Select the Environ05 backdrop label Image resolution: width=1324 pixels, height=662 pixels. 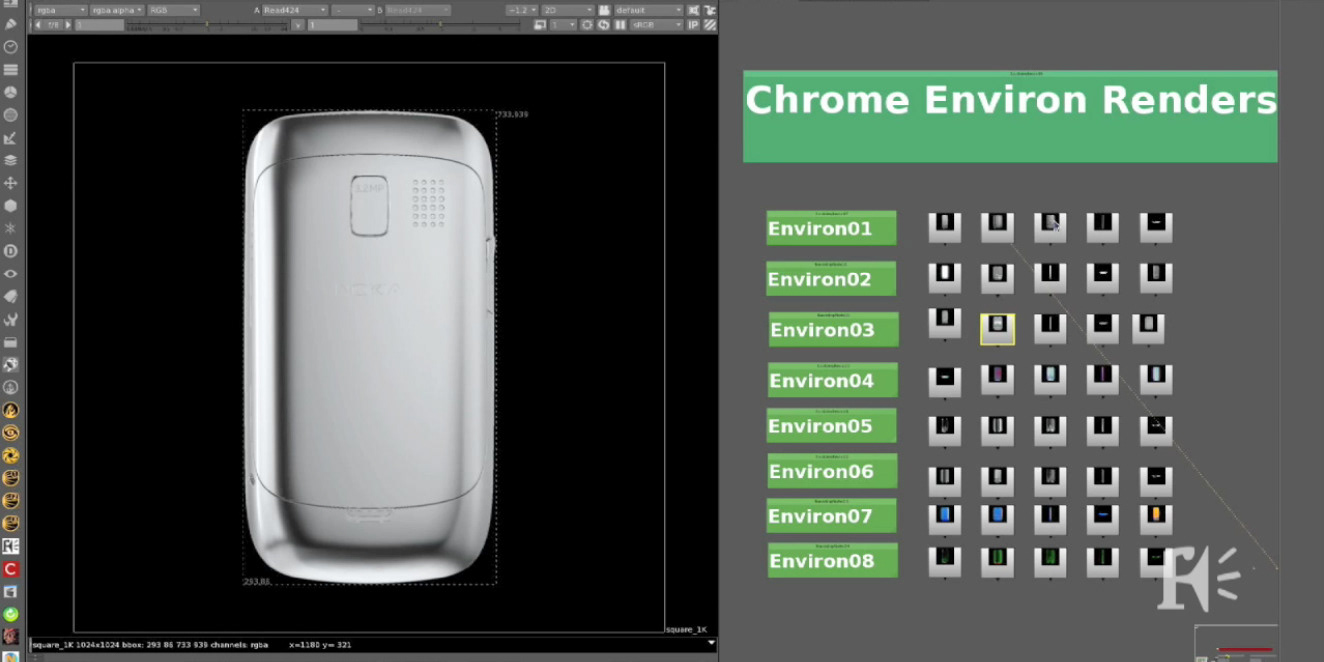tap(832, 425)
